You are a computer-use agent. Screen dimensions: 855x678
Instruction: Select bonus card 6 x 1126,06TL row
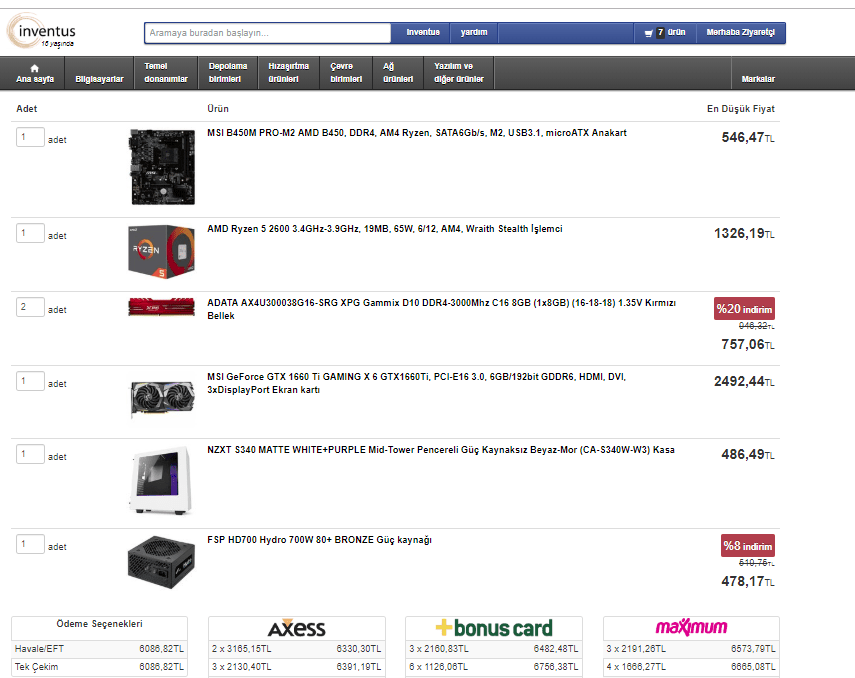tap(494, 667)
